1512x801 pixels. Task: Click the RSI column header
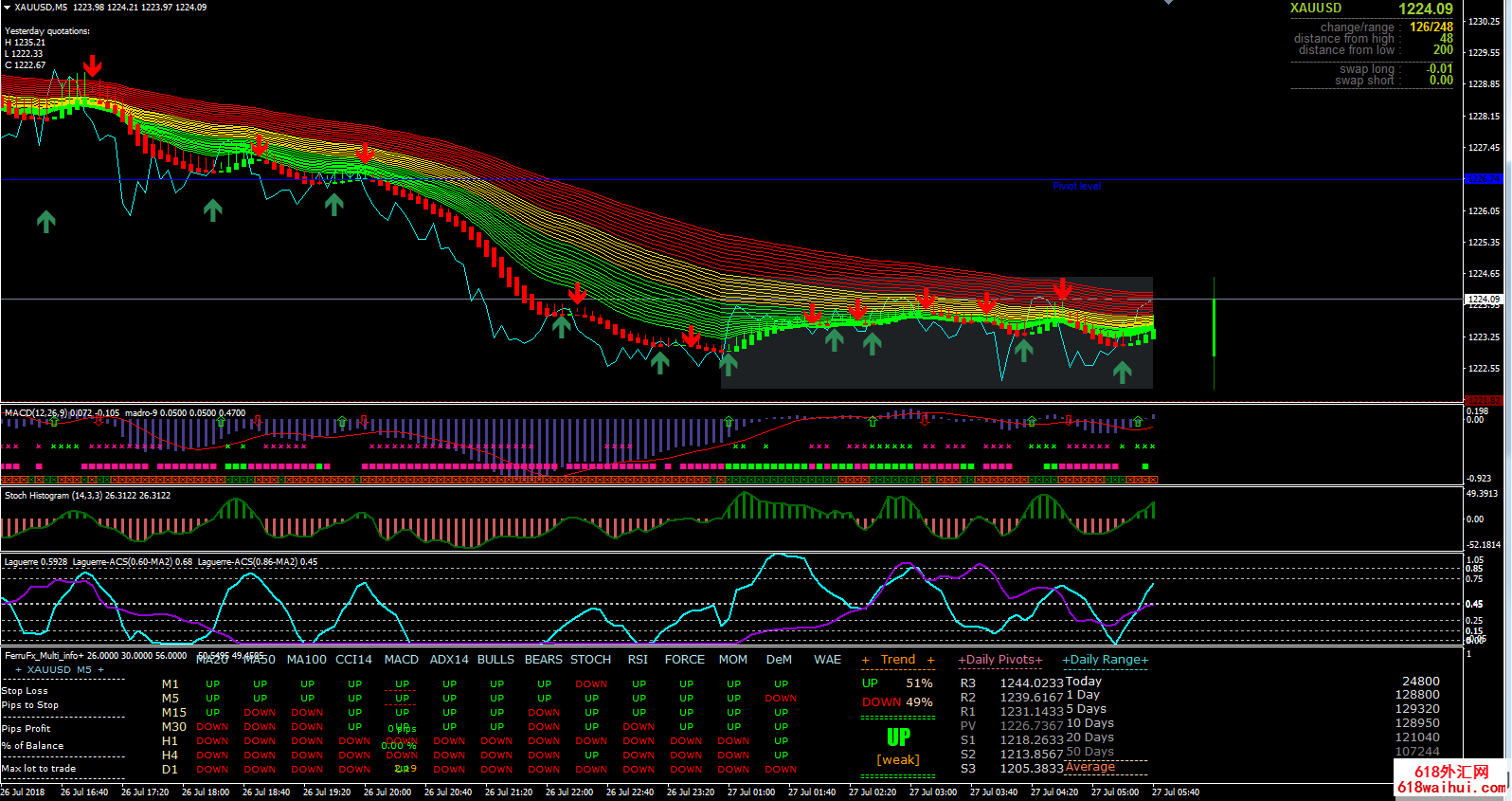coord(639,660)
